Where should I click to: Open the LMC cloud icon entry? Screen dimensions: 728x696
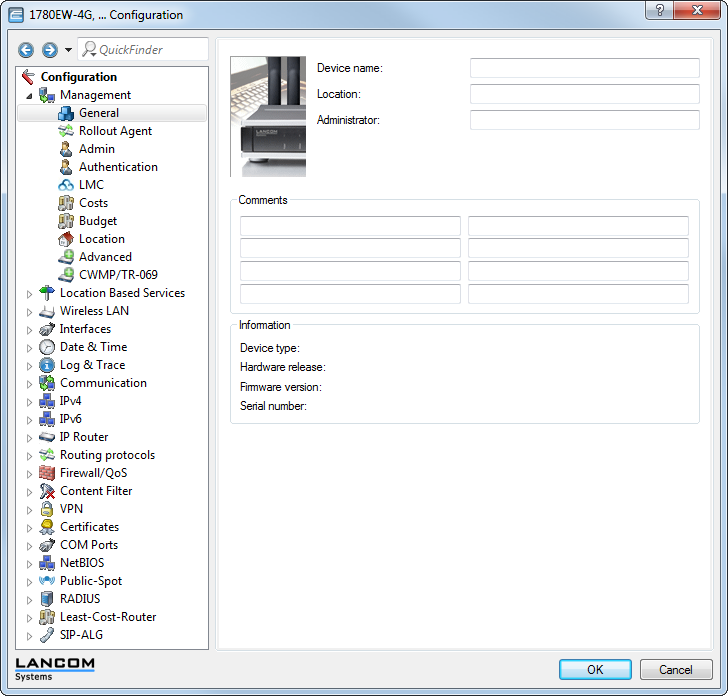[x=66, y=185]
